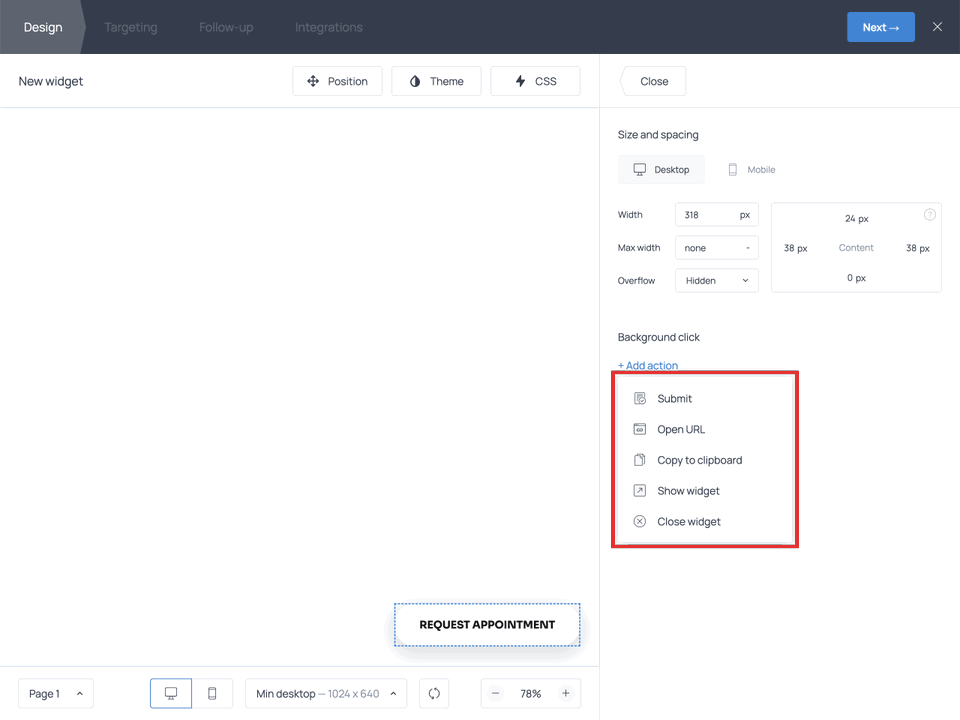The height and width of the screenshot is (720, 960).
Task: Open the Max width dropdown
Action: click(716, 248)
